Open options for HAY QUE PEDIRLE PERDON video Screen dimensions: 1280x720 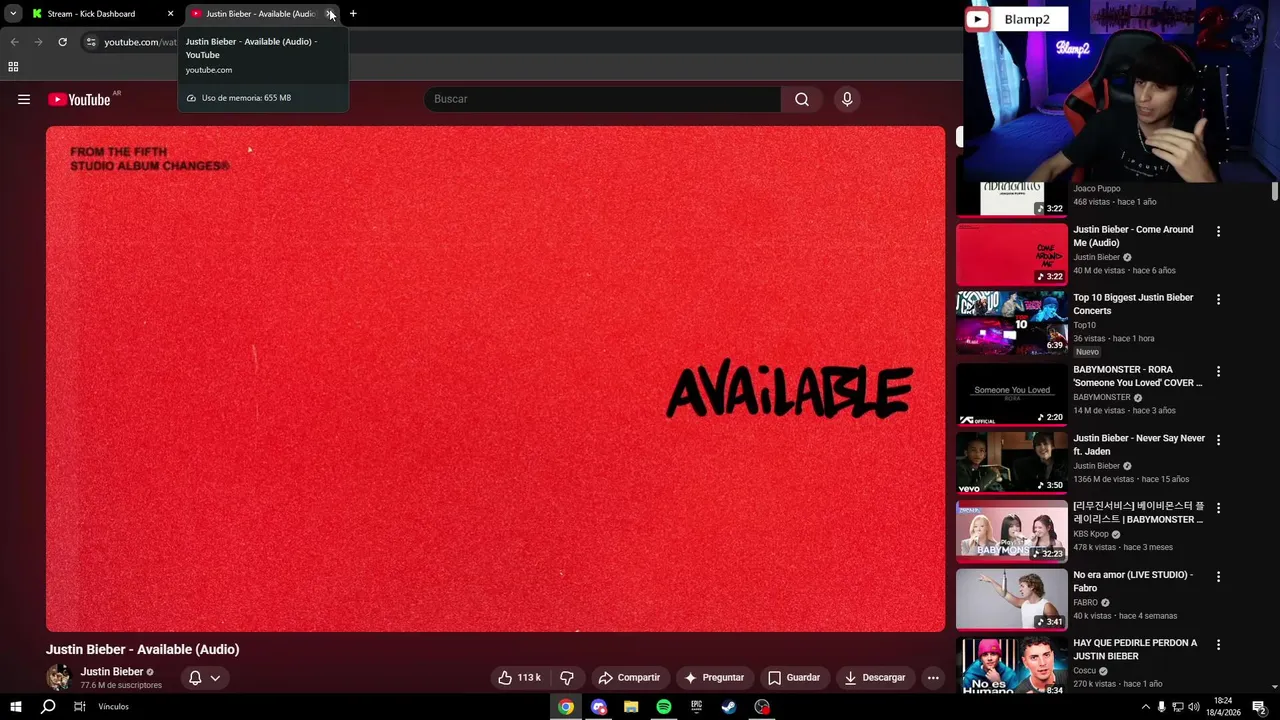(1218, 645)
